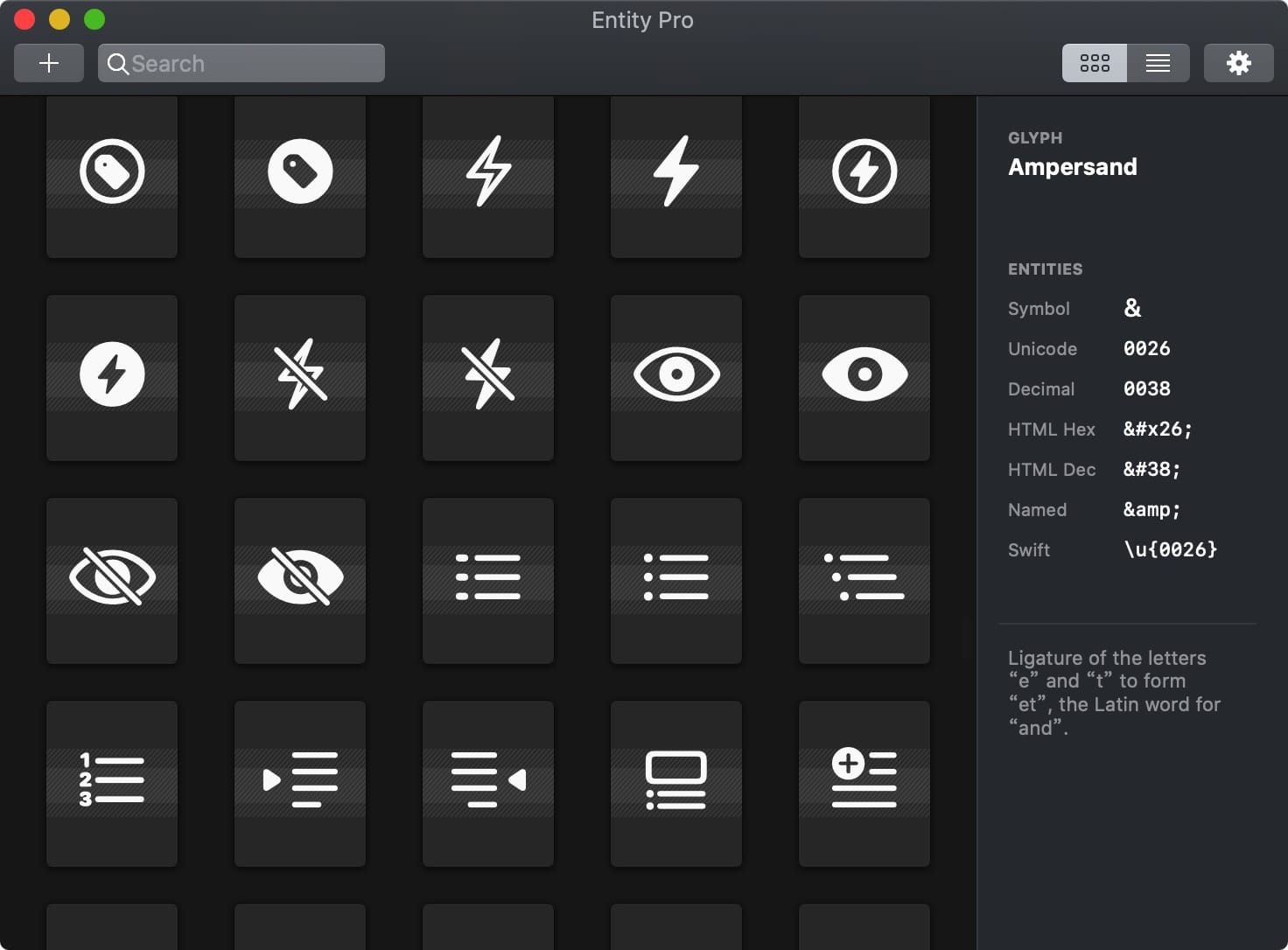Viewport: 1288px width, 950px height.
Task: Focus the Search field
Action: tap(241, 63)
